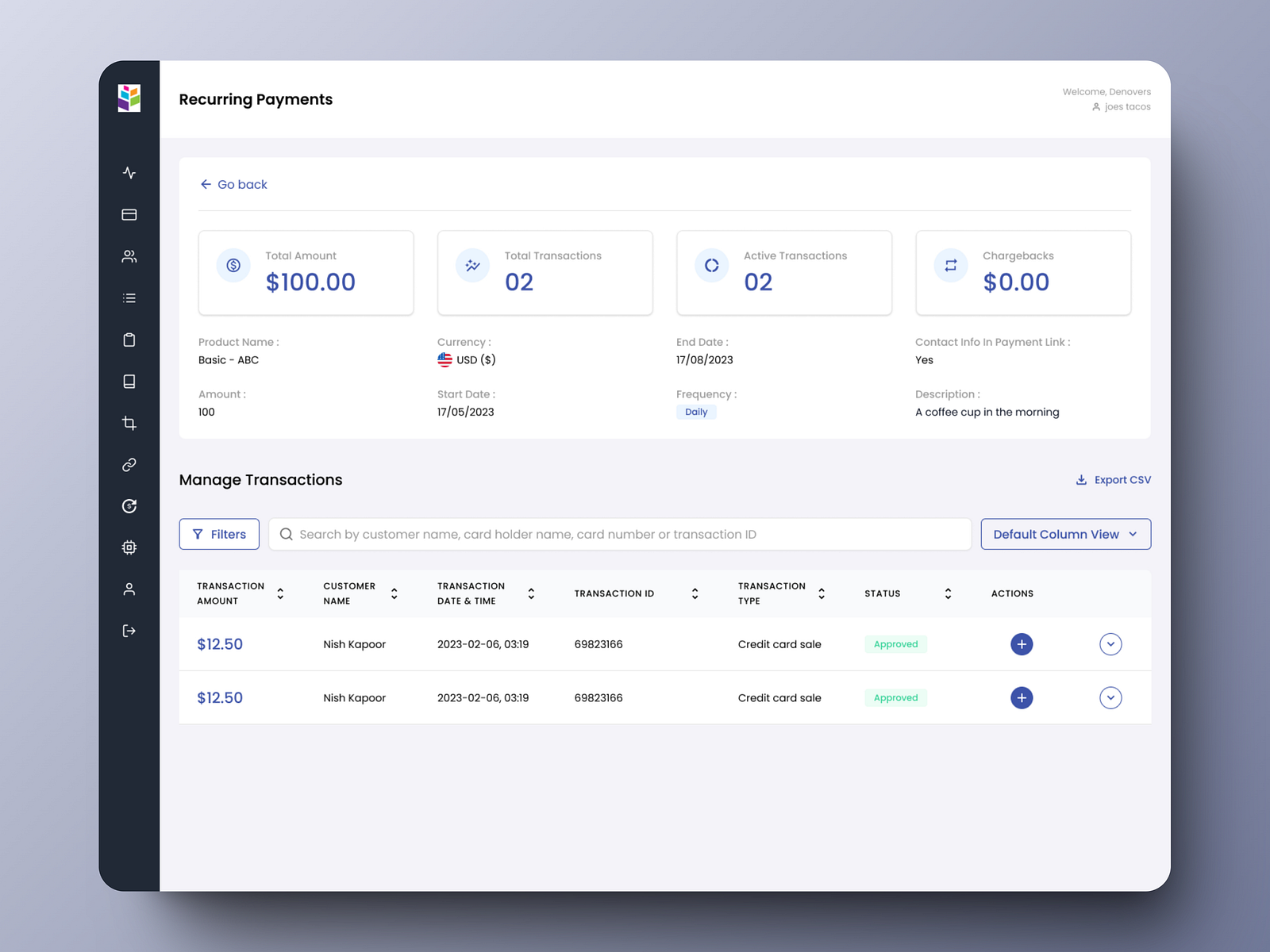This screenshot has width=1270, height=952.
Task: Sort the Status column
Action: [x=947, y=593]
